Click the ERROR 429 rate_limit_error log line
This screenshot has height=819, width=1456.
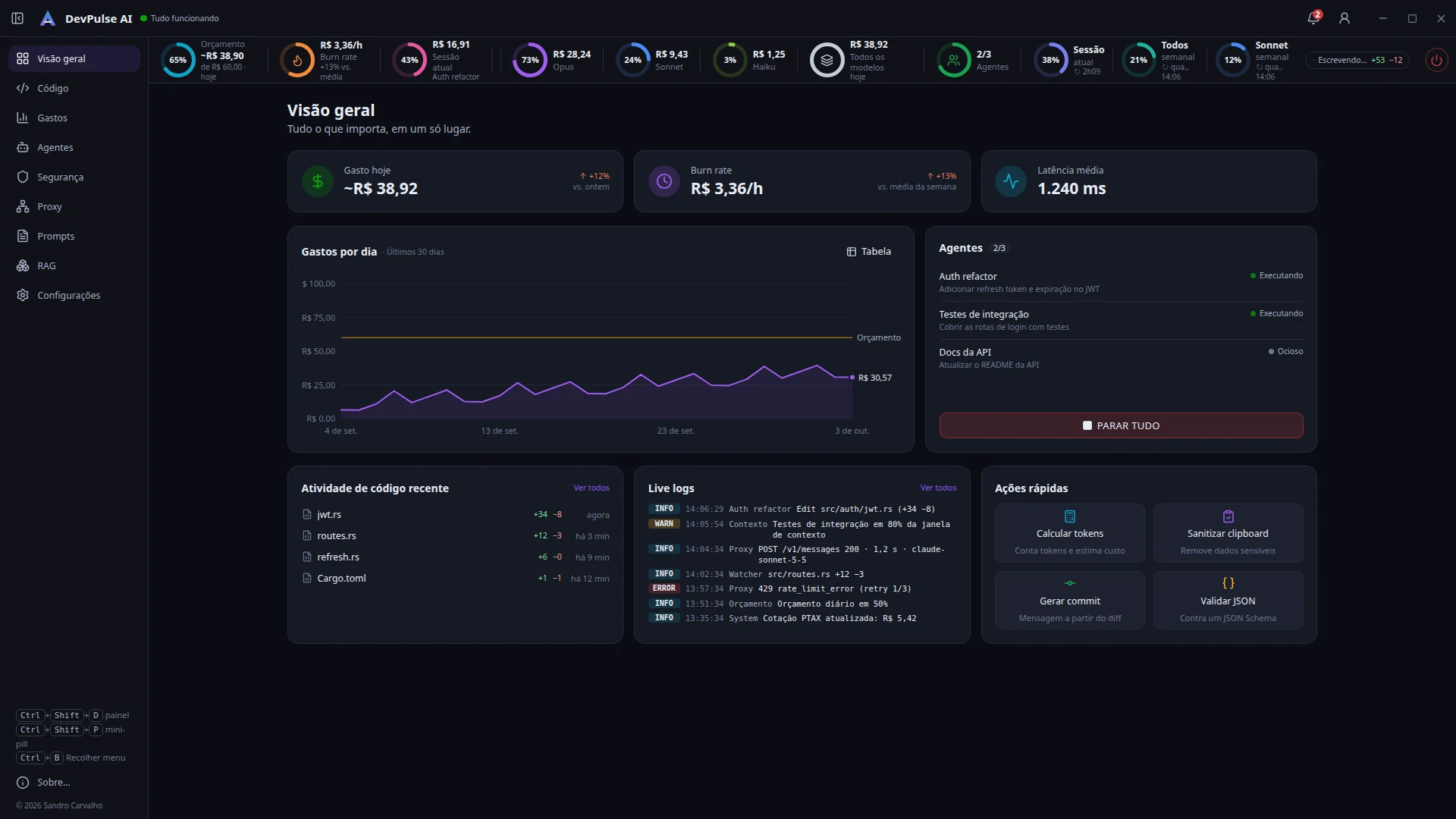802,588
